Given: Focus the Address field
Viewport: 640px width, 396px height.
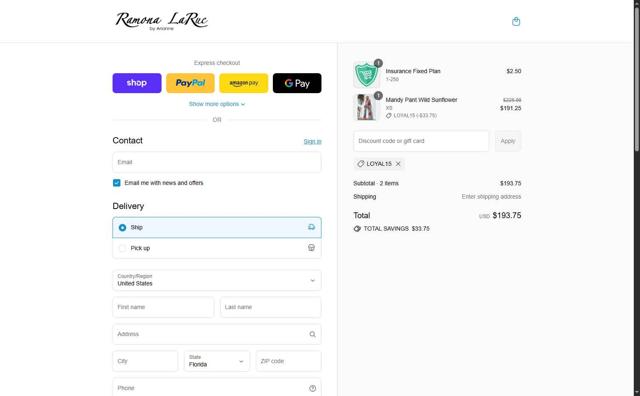Looking at the screenshot, I should coord(217,334).
